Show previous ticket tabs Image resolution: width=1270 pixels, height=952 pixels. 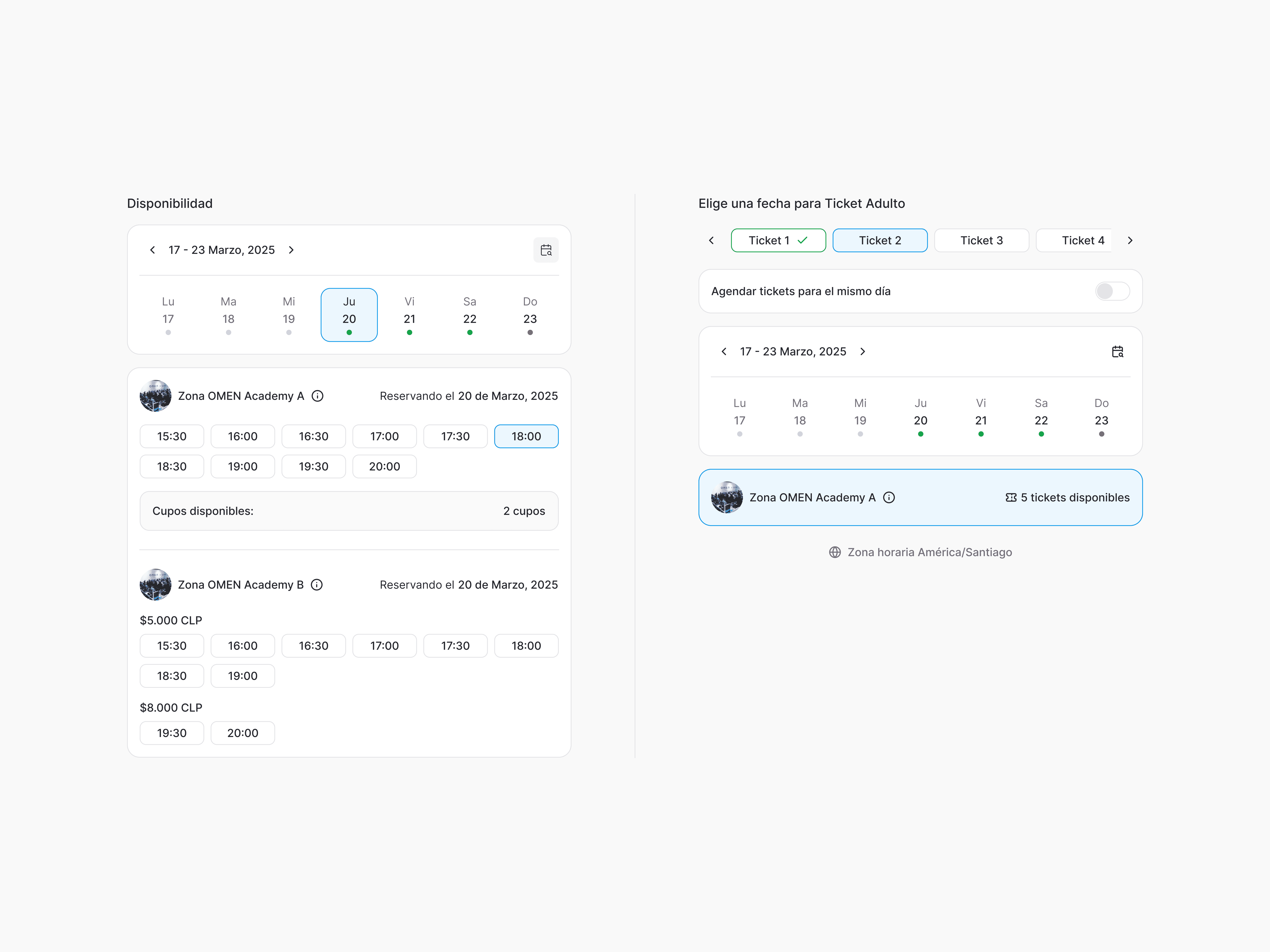[711, 240]
